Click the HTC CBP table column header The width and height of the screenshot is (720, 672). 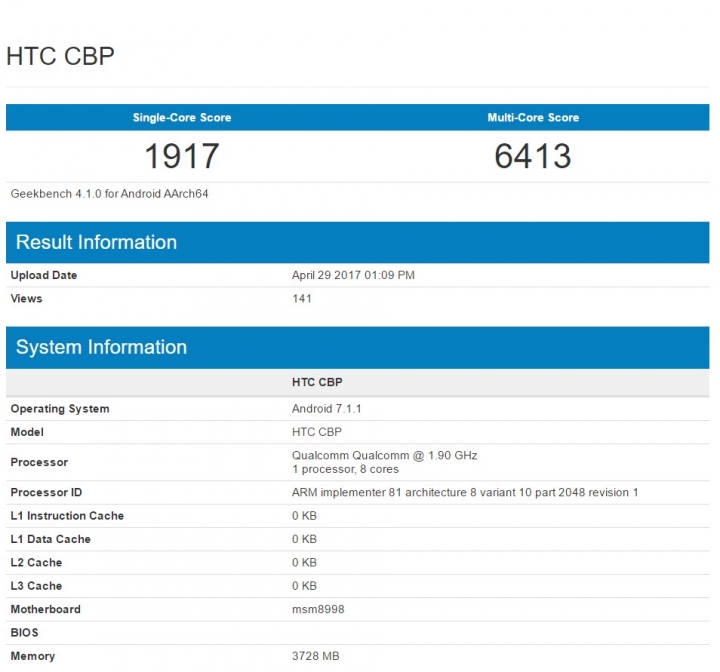click(317, 382)
